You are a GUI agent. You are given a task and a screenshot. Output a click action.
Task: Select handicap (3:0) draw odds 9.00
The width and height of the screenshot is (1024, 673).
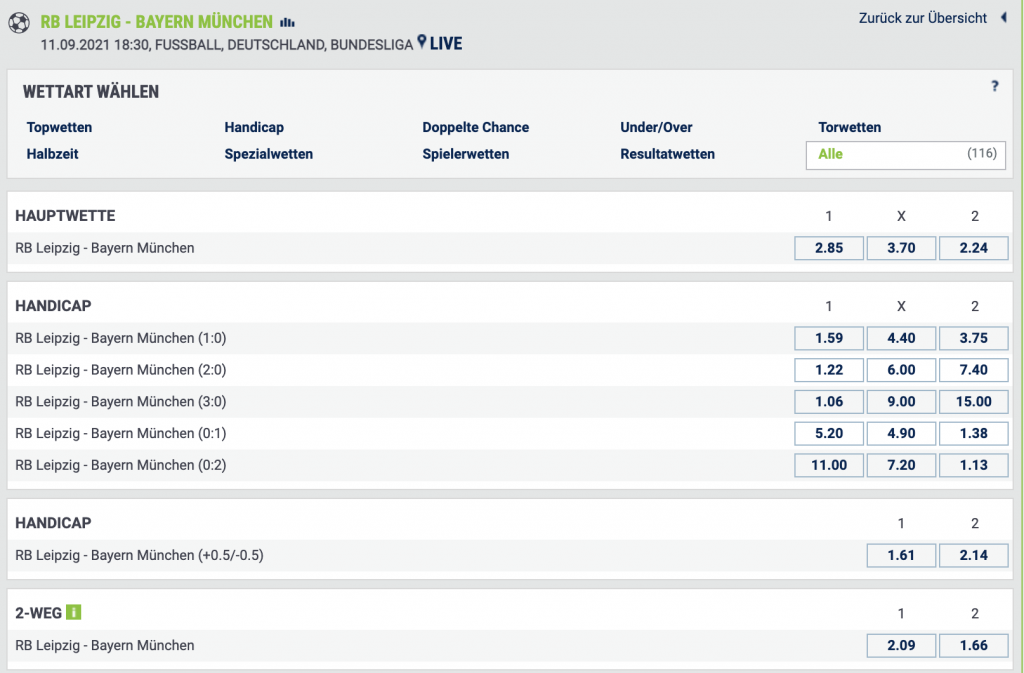pos(901,401)
